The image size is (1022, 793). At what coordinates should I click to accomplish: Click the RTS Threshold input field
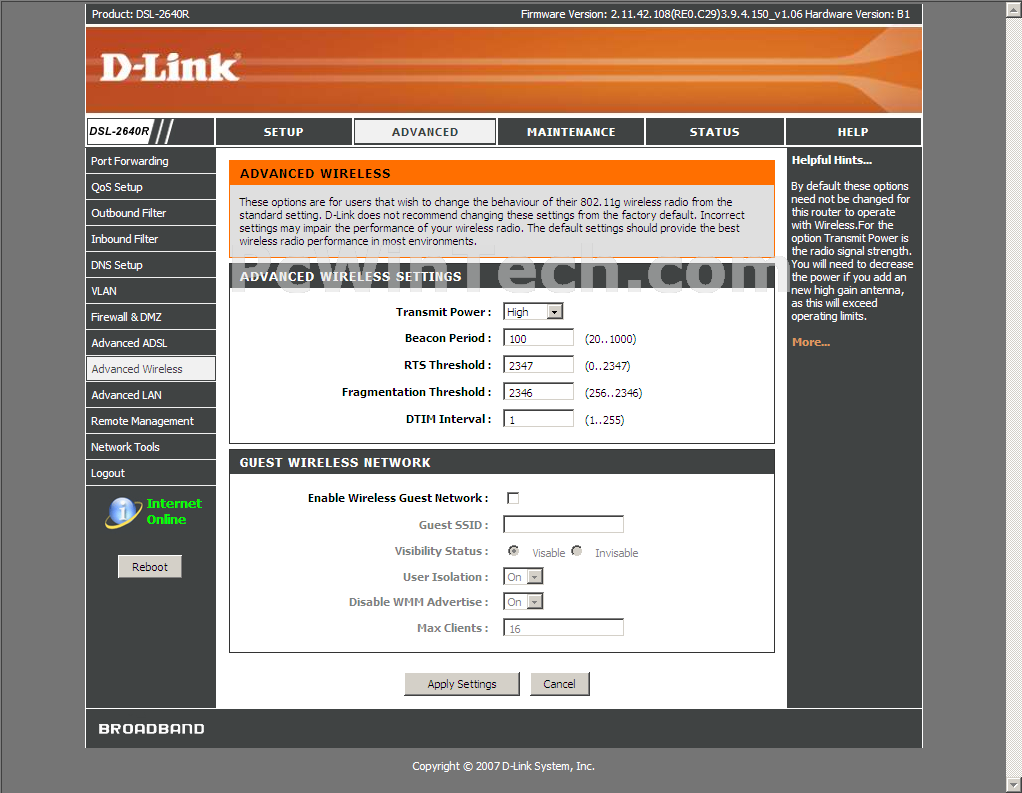coord(538,365)
